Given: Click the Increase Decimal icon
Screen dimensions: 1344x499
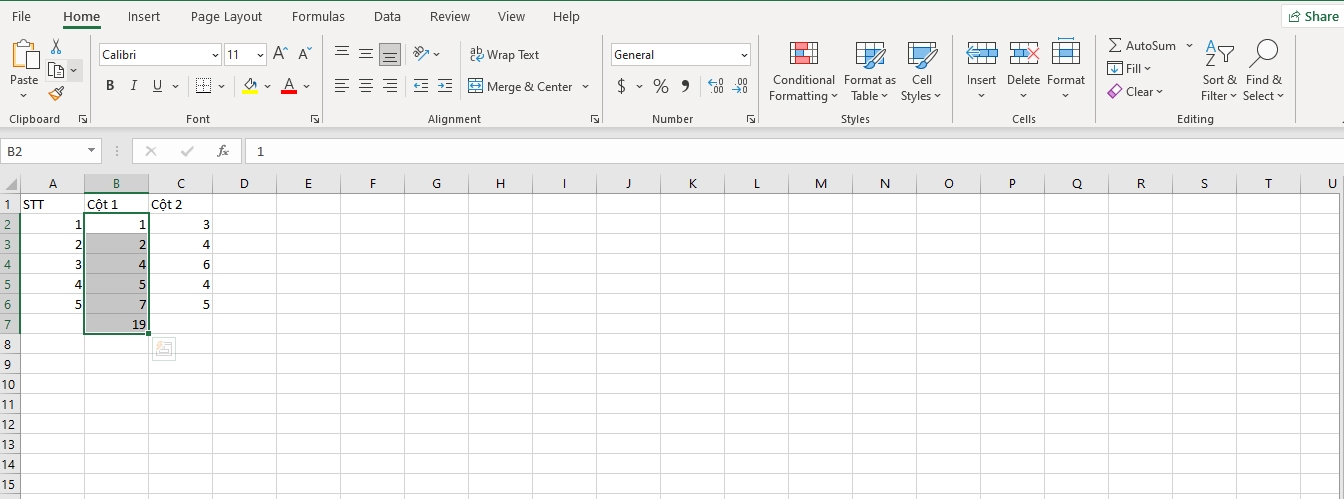Looking at the screenshot, I should (x=715, y=86).
